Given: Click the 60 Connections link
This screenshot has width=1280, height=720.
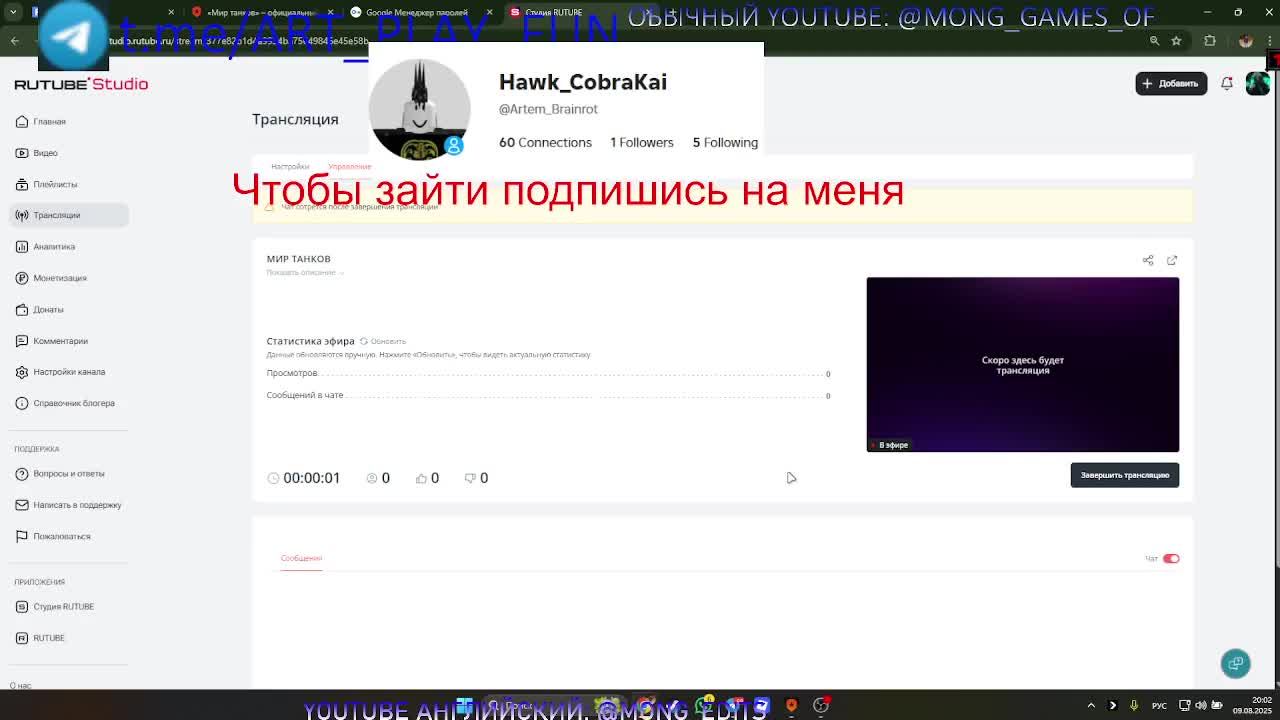Looking at the screenshot, I should coord(545,142).
